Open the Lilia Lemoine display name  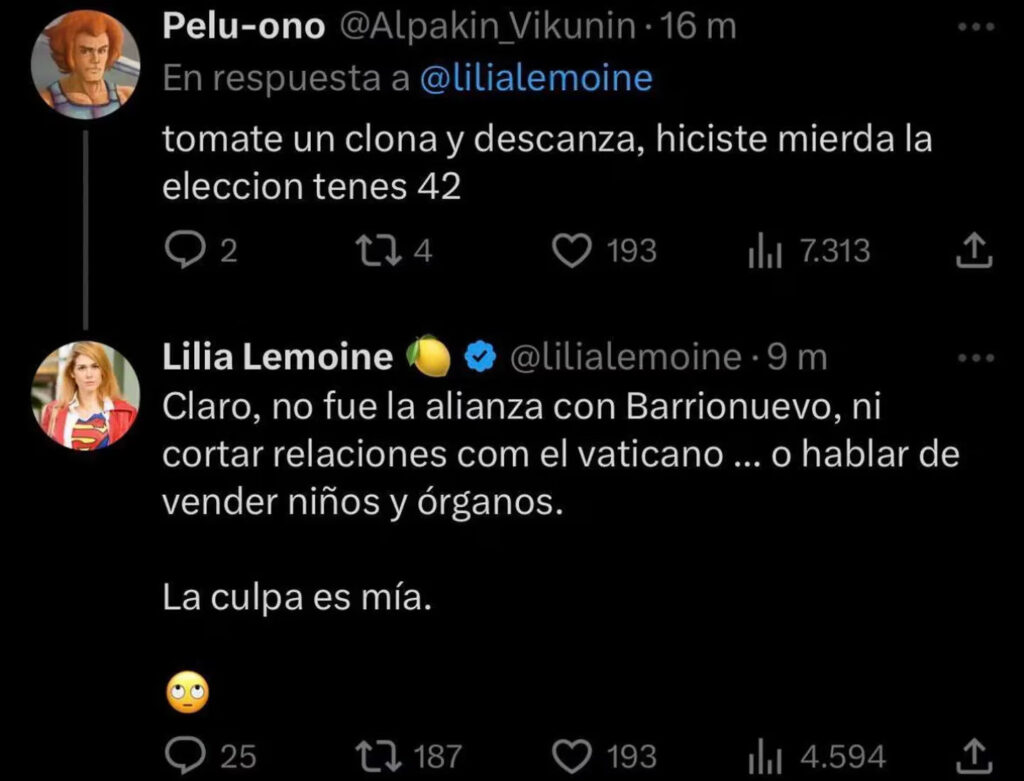point(278,357)
